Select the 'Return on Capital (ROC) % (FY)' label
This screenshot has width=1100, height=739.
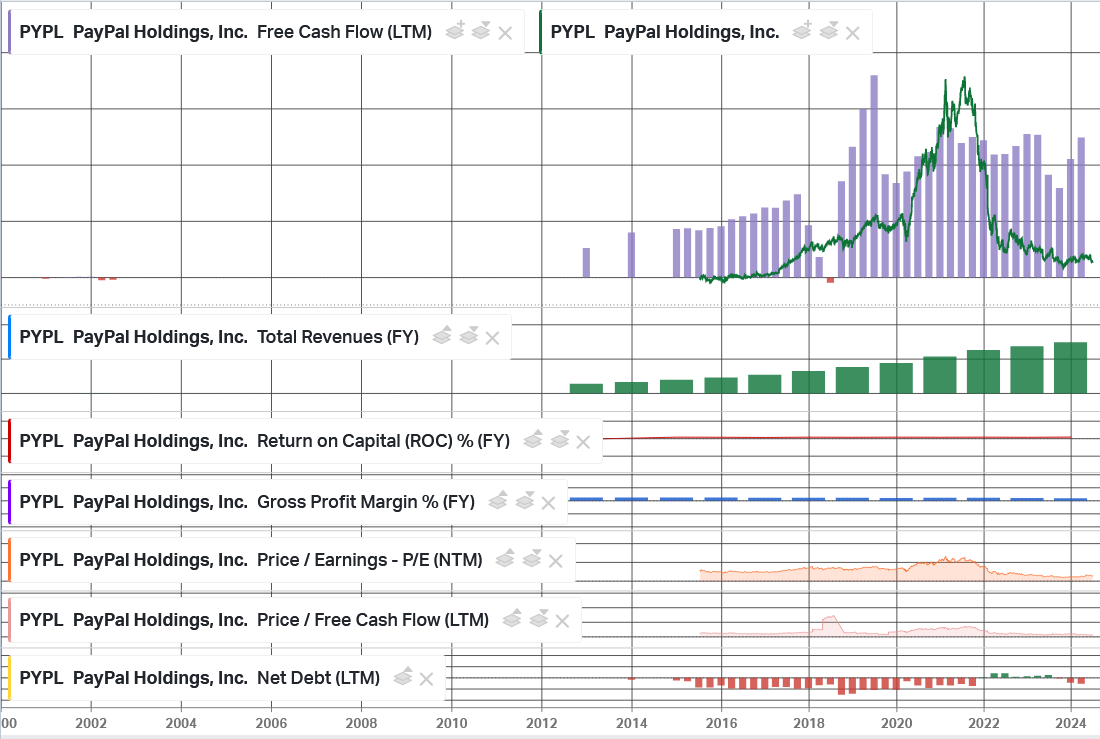click(x=384, y=441)
